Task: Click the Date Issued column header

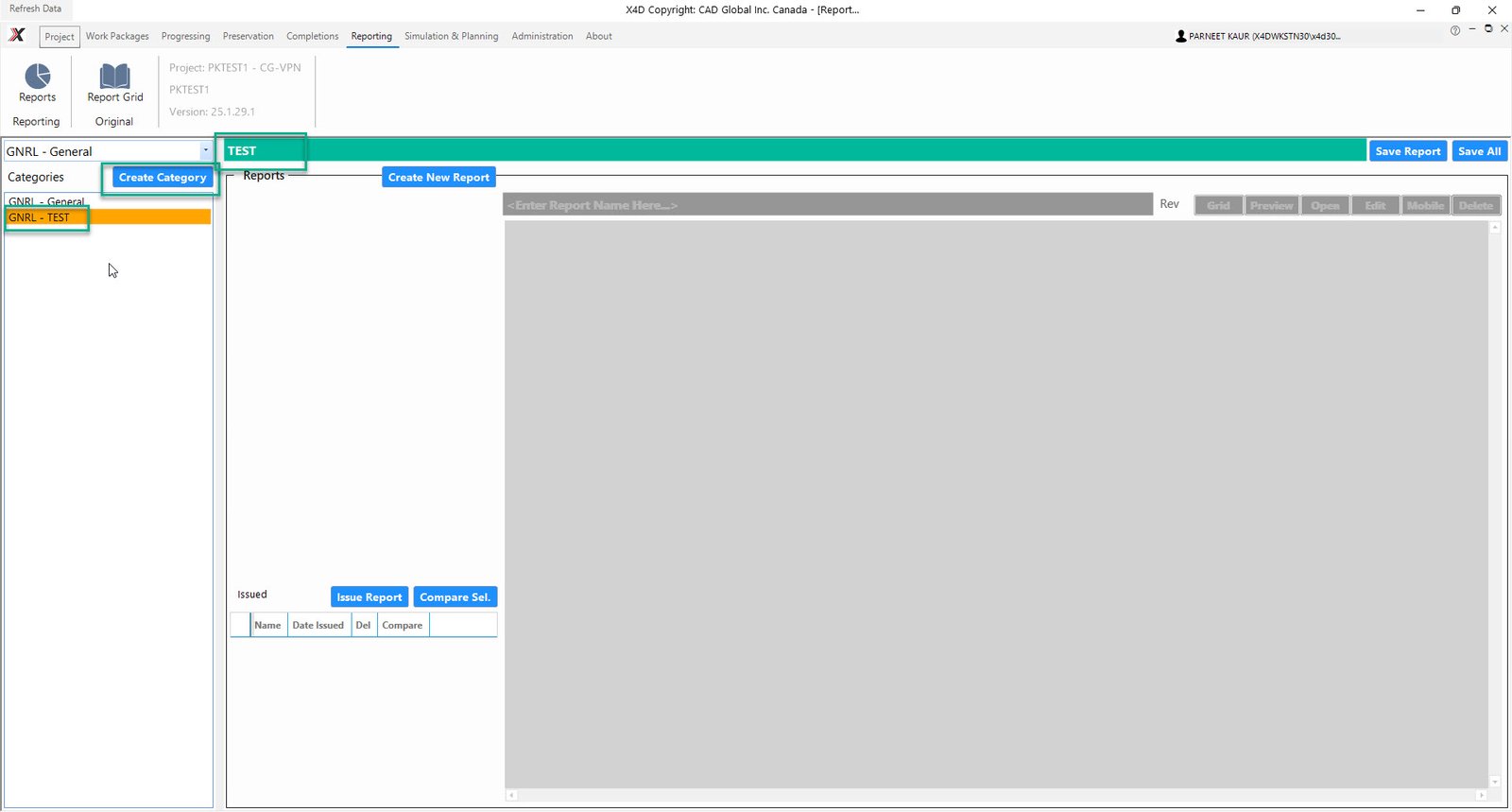Action: (x=318, y=626)
